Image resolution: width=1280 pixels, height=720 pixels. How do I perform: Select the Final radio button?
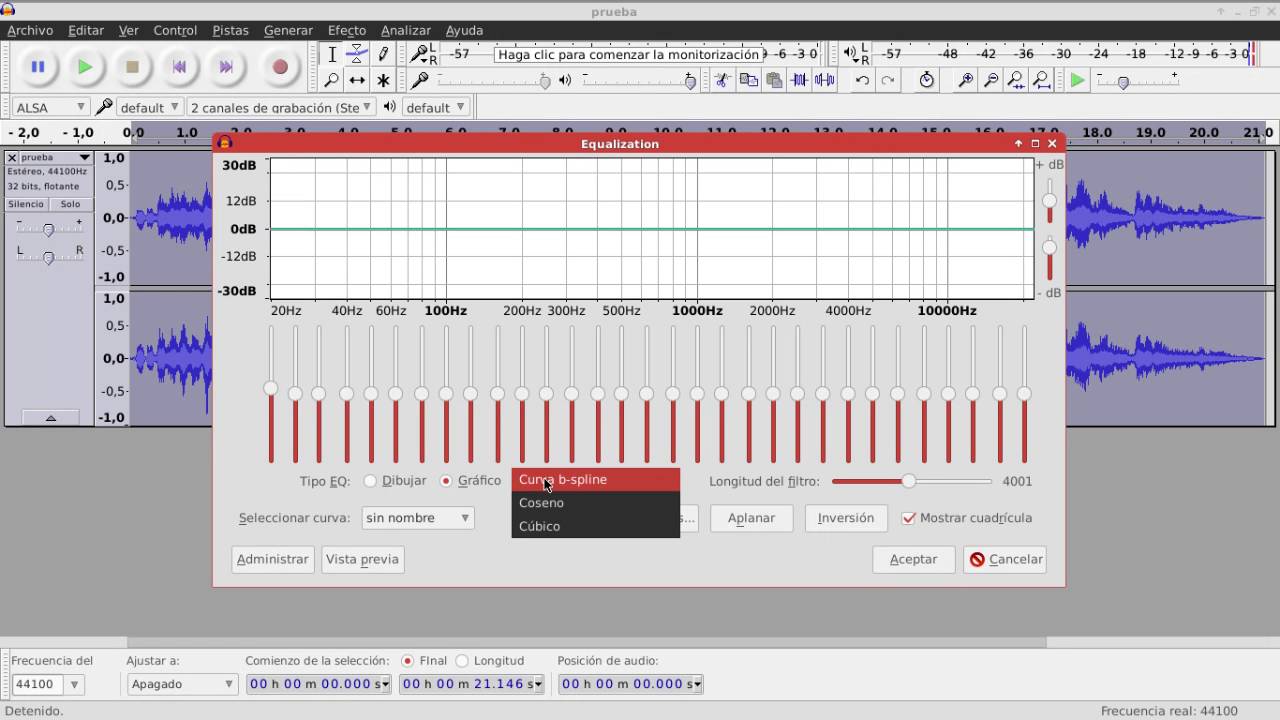pos(407,661)
